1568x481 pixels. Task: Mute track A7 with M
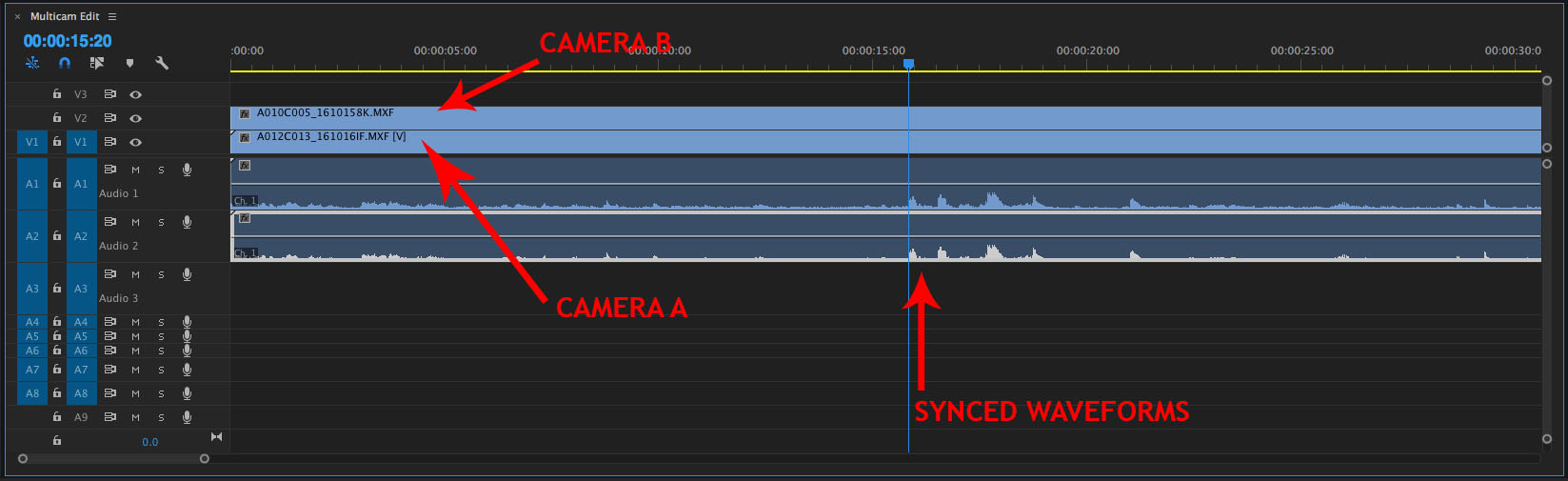click(x=135, y=370)
